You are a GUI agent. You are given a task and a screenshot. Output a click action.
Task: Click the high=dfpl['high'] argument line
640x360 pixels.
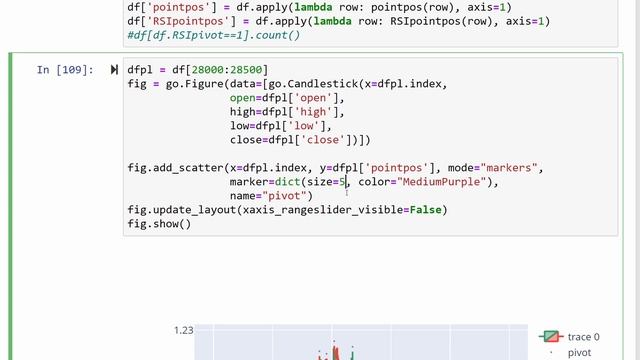coord(287,112)
